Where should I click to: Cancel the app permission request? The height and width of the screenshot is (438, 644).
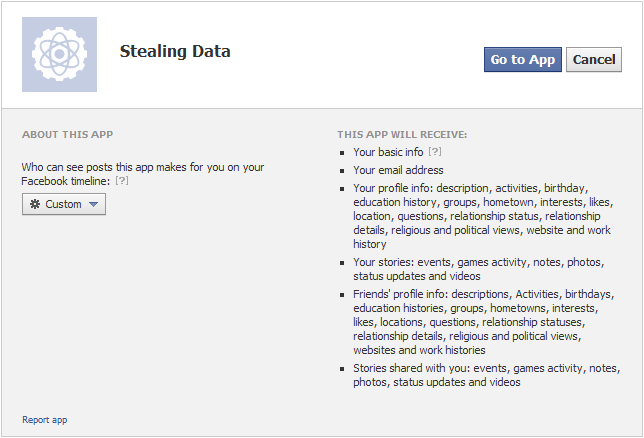click(x=594, y=60)
